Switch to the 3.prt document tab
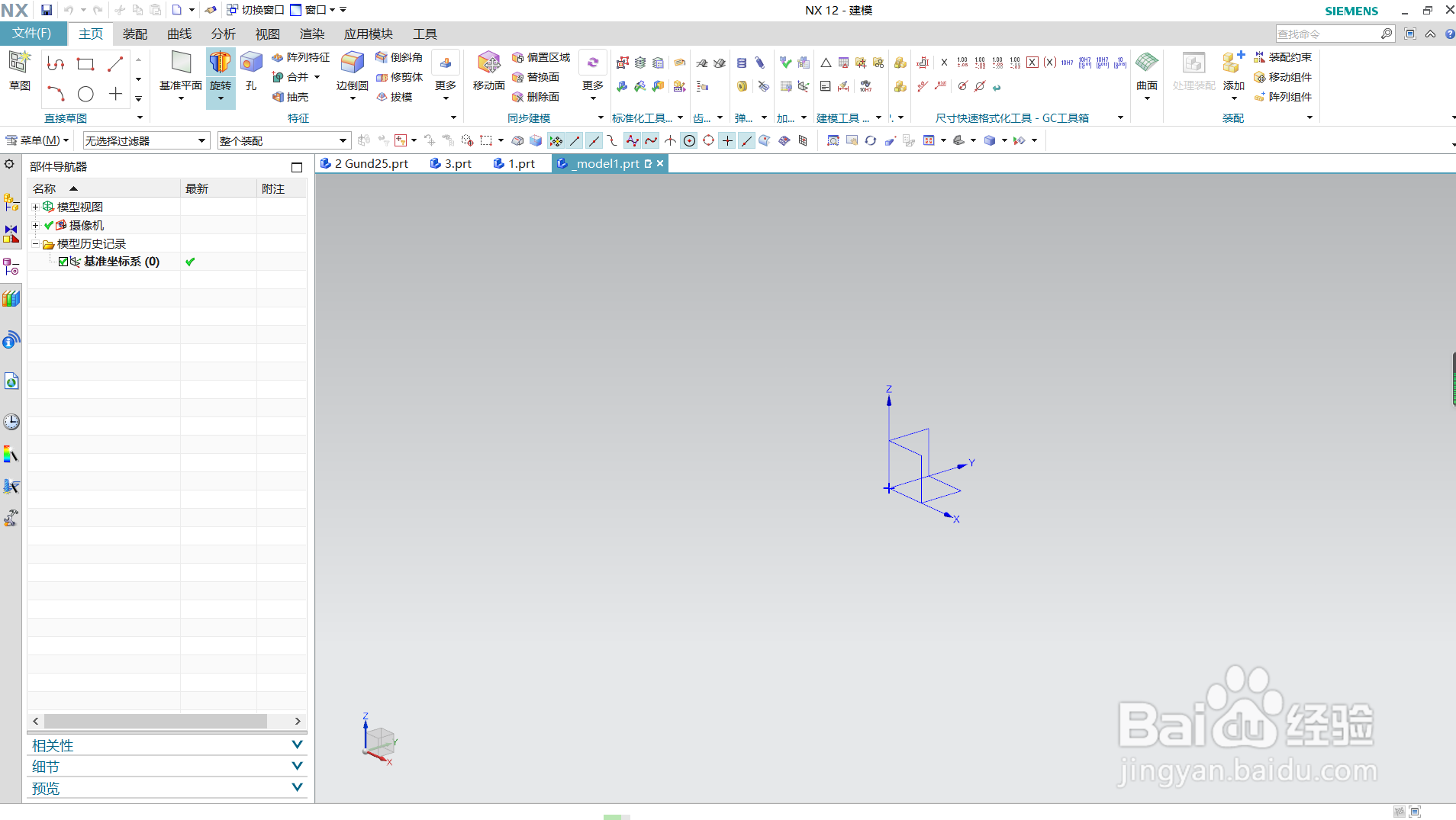This screenshot has height=820, width=1456. (451, 163)
